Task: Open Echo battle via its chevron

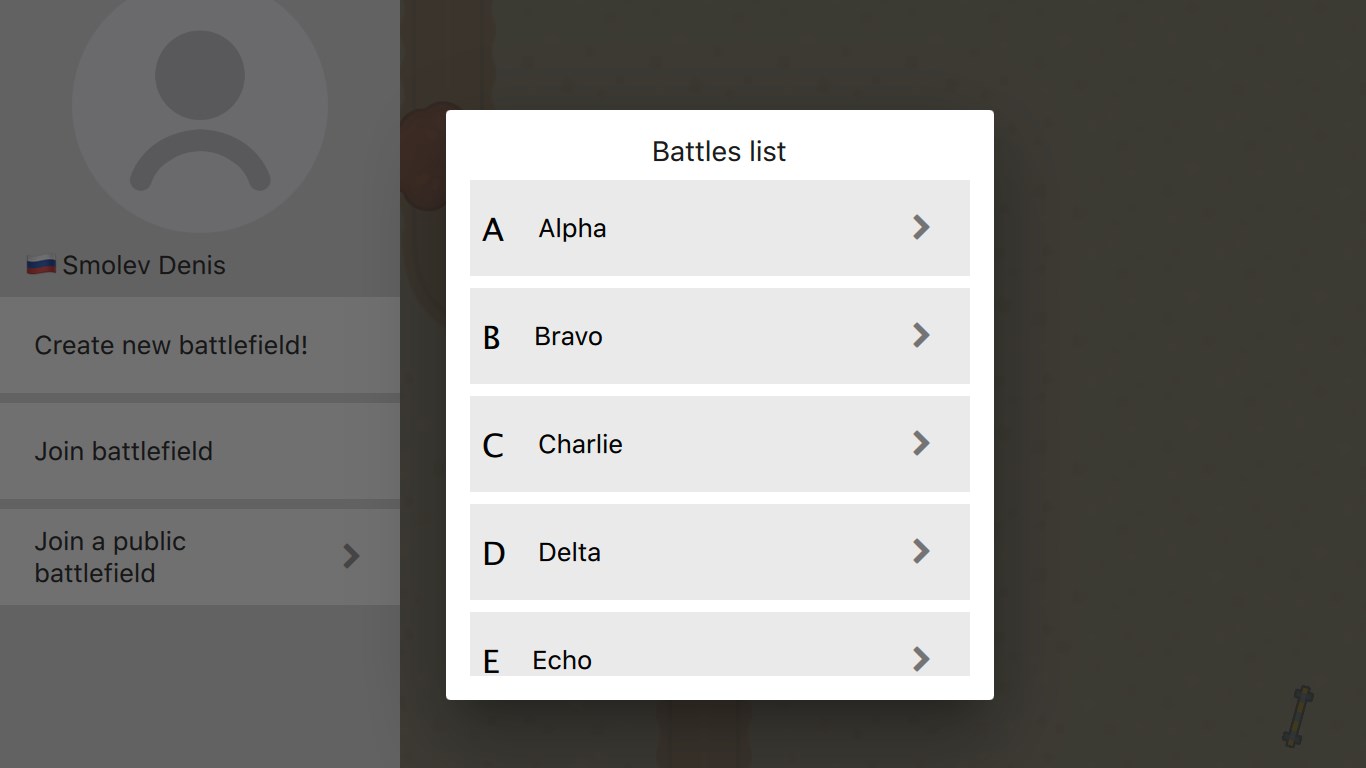Action: click(x=921, y=659)
